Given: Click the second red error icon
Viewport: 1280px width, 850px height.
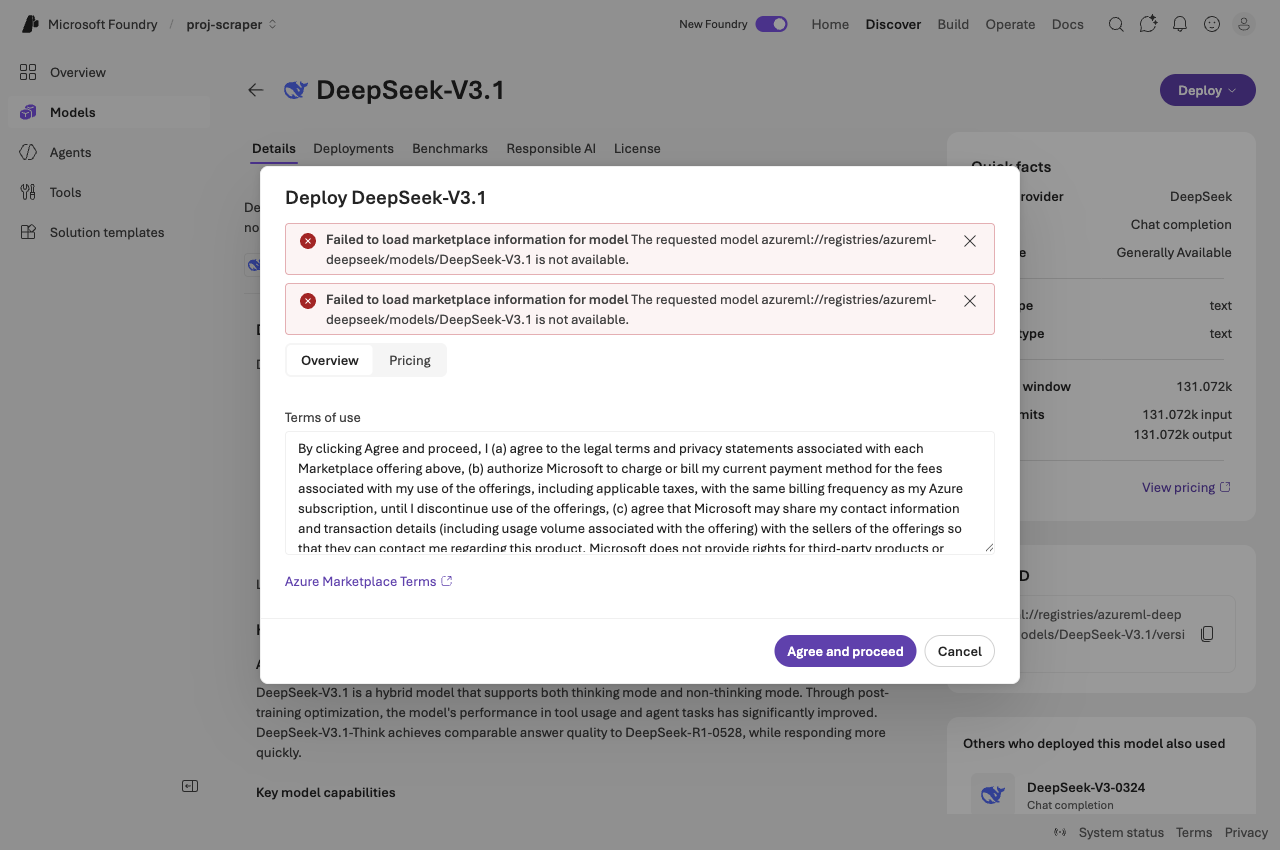Looking at the screenshot, I should (308, 300).
